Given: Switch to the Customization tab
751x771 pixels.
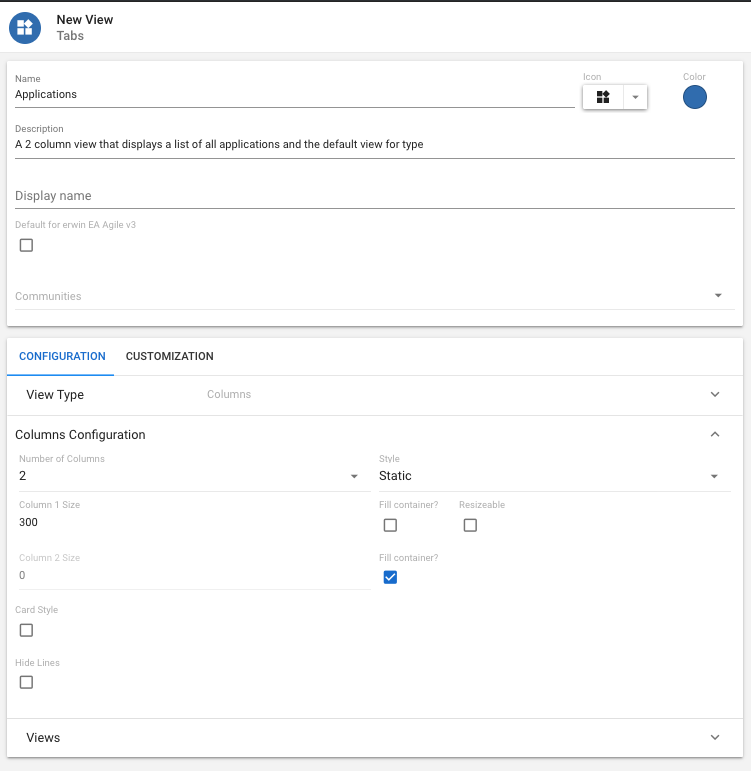Looking at the screenshot, I should [169, 356].
